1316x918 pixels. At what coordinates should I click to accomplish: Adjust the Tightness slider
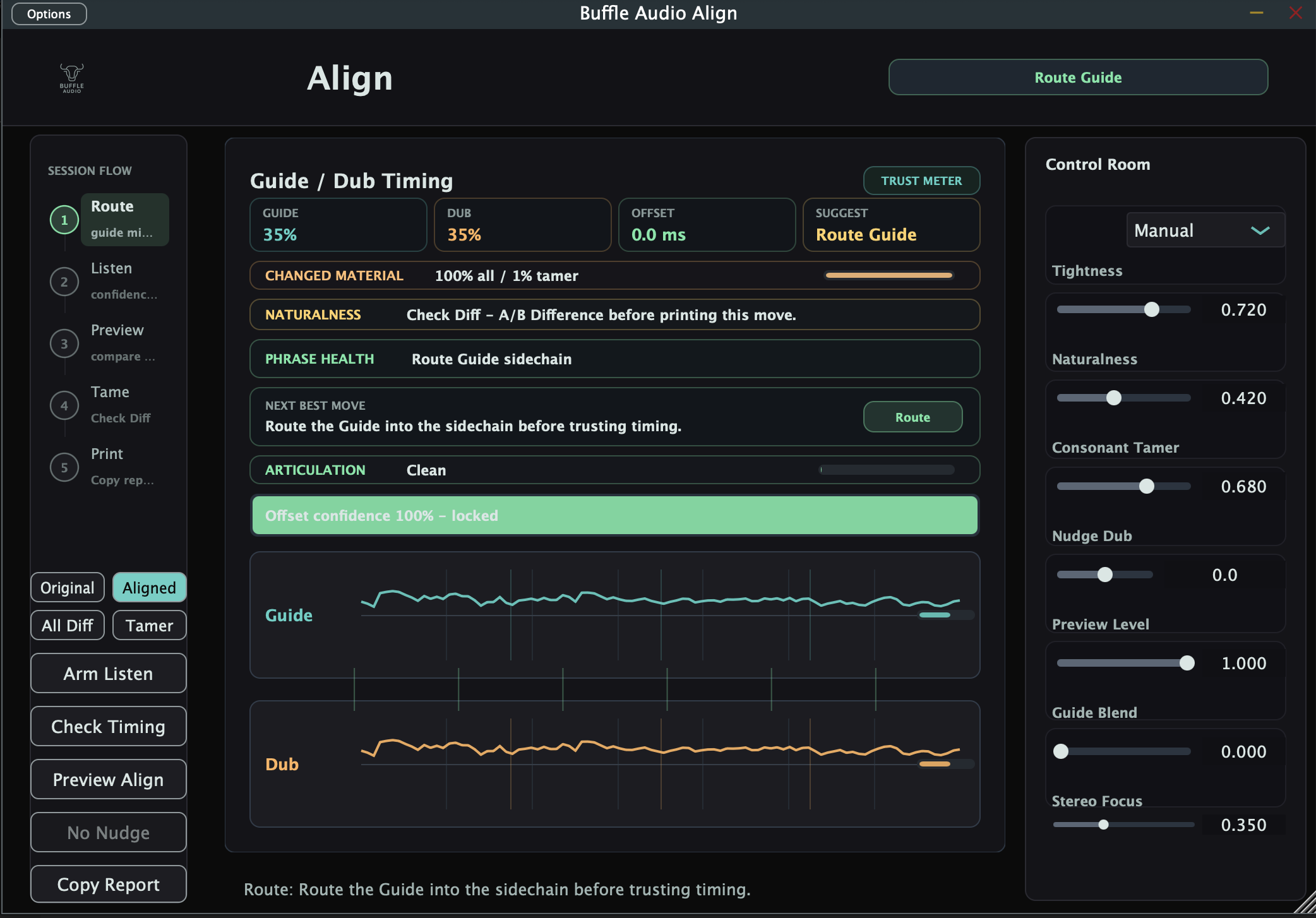click(1124, 309)
